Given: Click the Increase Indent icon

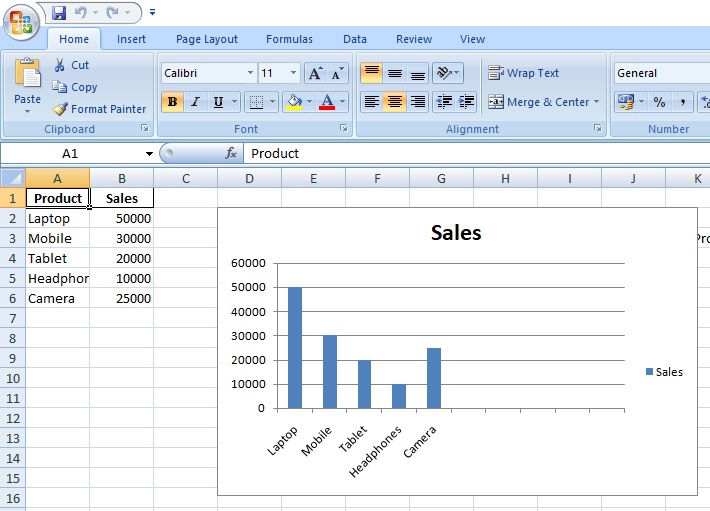Looking at the screenshot, I should tap(466, 102).
